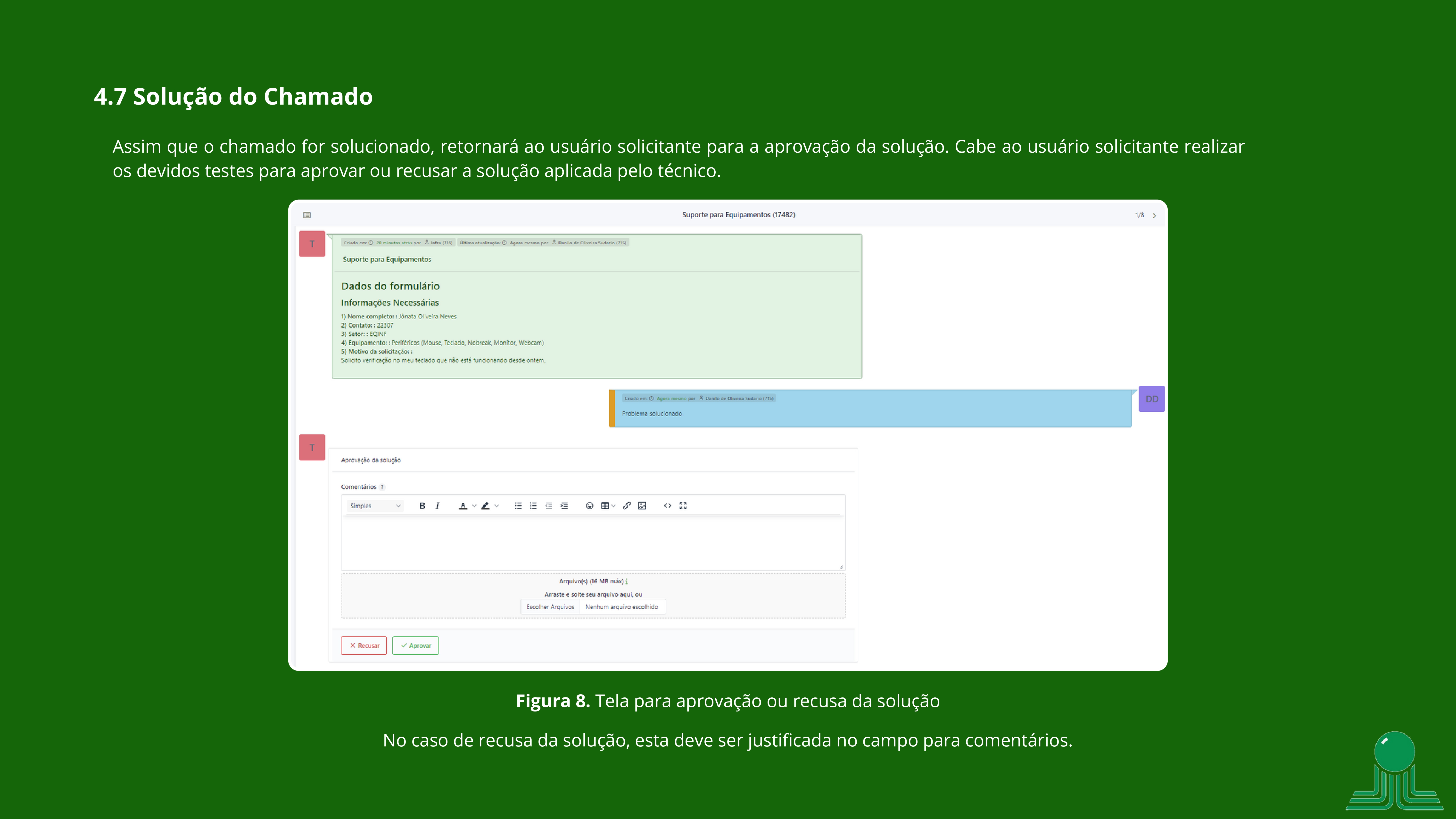Click the '3) Setor: EQINF' line
1456x819 pixels.
point(364,334)
